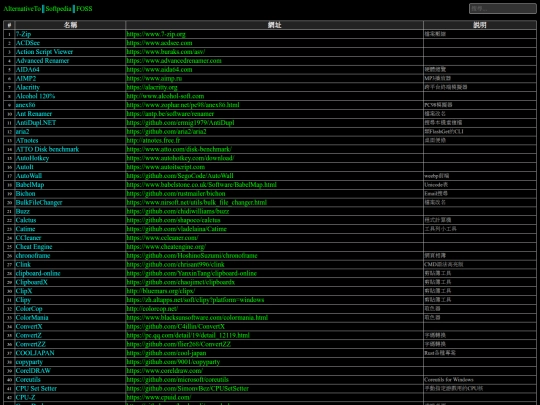Viewport: 540px width, 405px height.
Task: Open https://www.7-zip.org link
Action: (156, 34)
